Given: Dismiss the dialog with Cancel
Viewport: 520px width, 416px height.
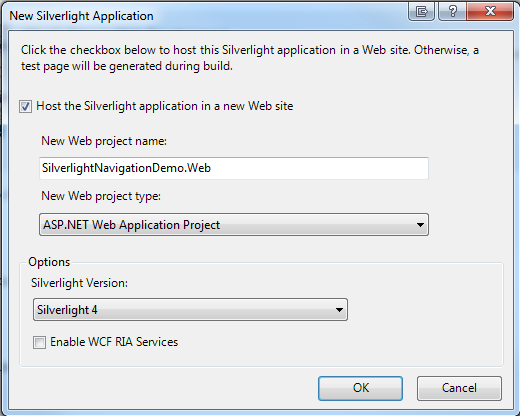Looking at the screenshot, I should [x=459, y=388].
